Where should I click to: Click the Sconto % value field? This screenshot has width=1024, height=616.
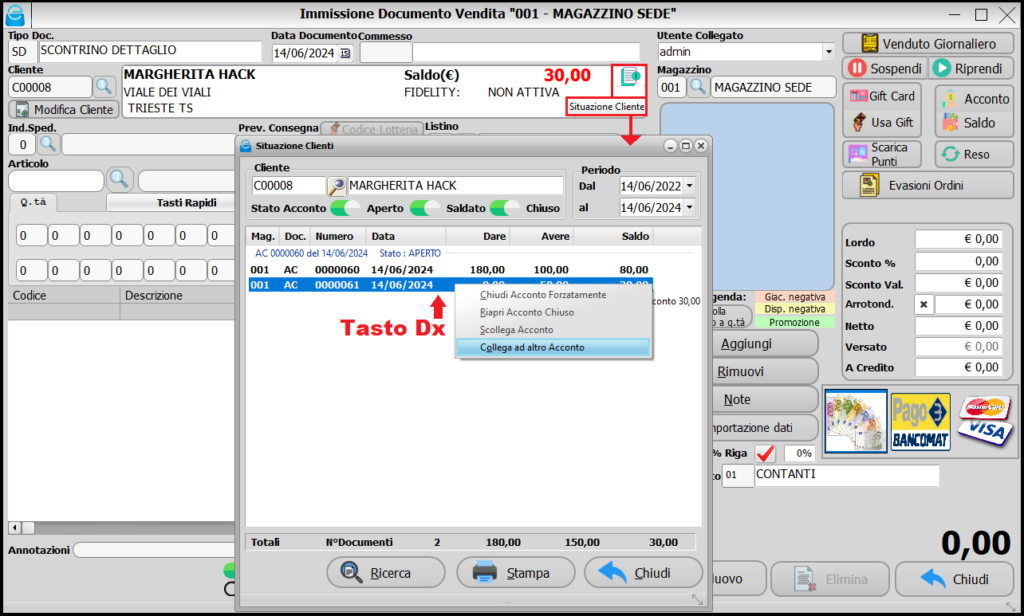pyautogui.click(x=958, y=262)
